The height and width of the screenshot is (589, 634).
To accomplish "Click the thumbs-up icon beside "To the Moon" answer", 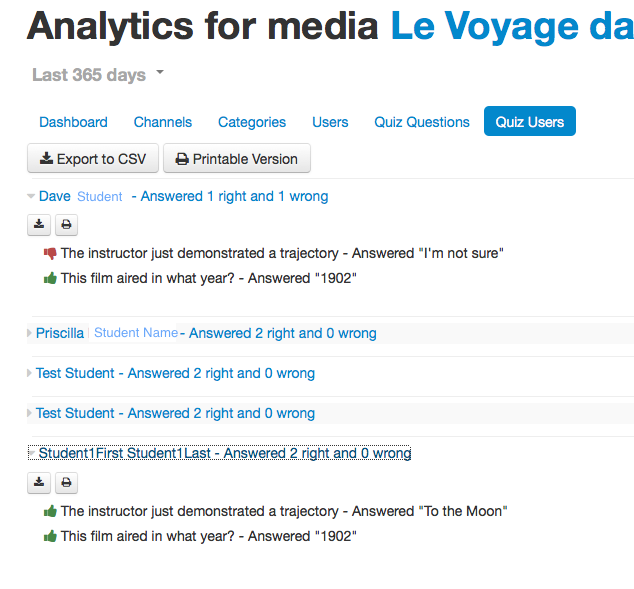I will [50, 511].
